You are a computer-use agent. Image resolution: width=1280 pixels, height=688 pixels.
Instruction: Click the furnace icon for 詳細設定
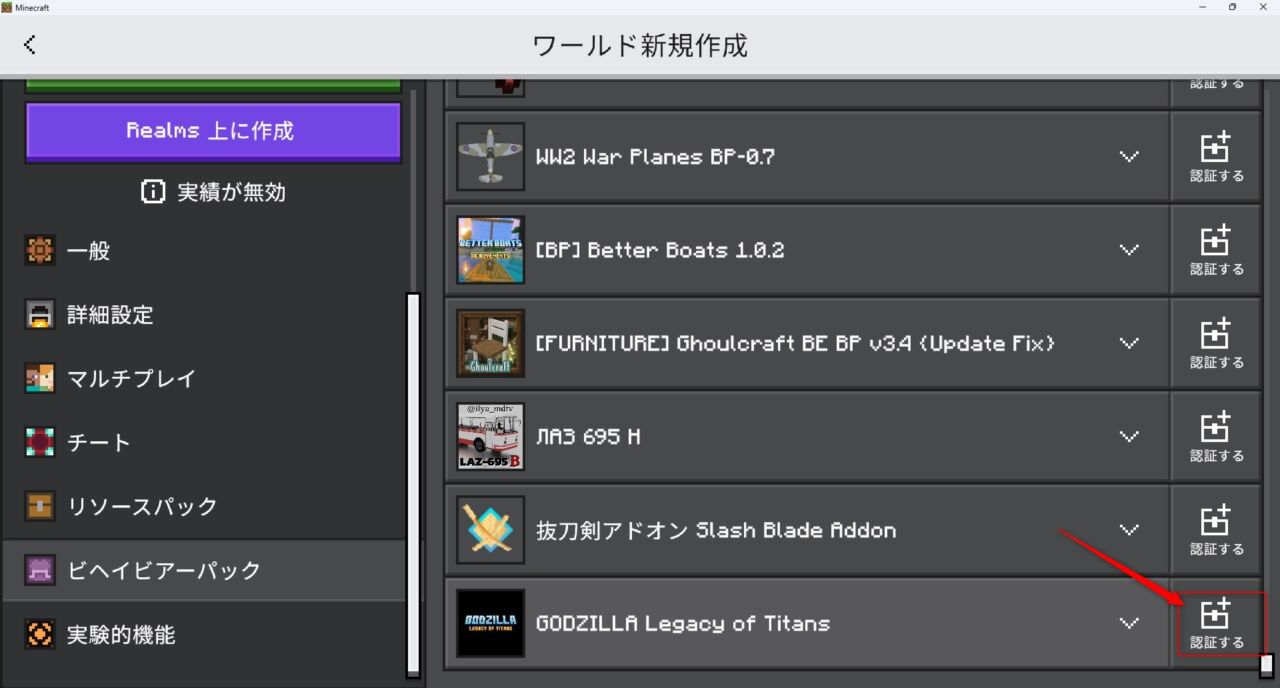40,315
